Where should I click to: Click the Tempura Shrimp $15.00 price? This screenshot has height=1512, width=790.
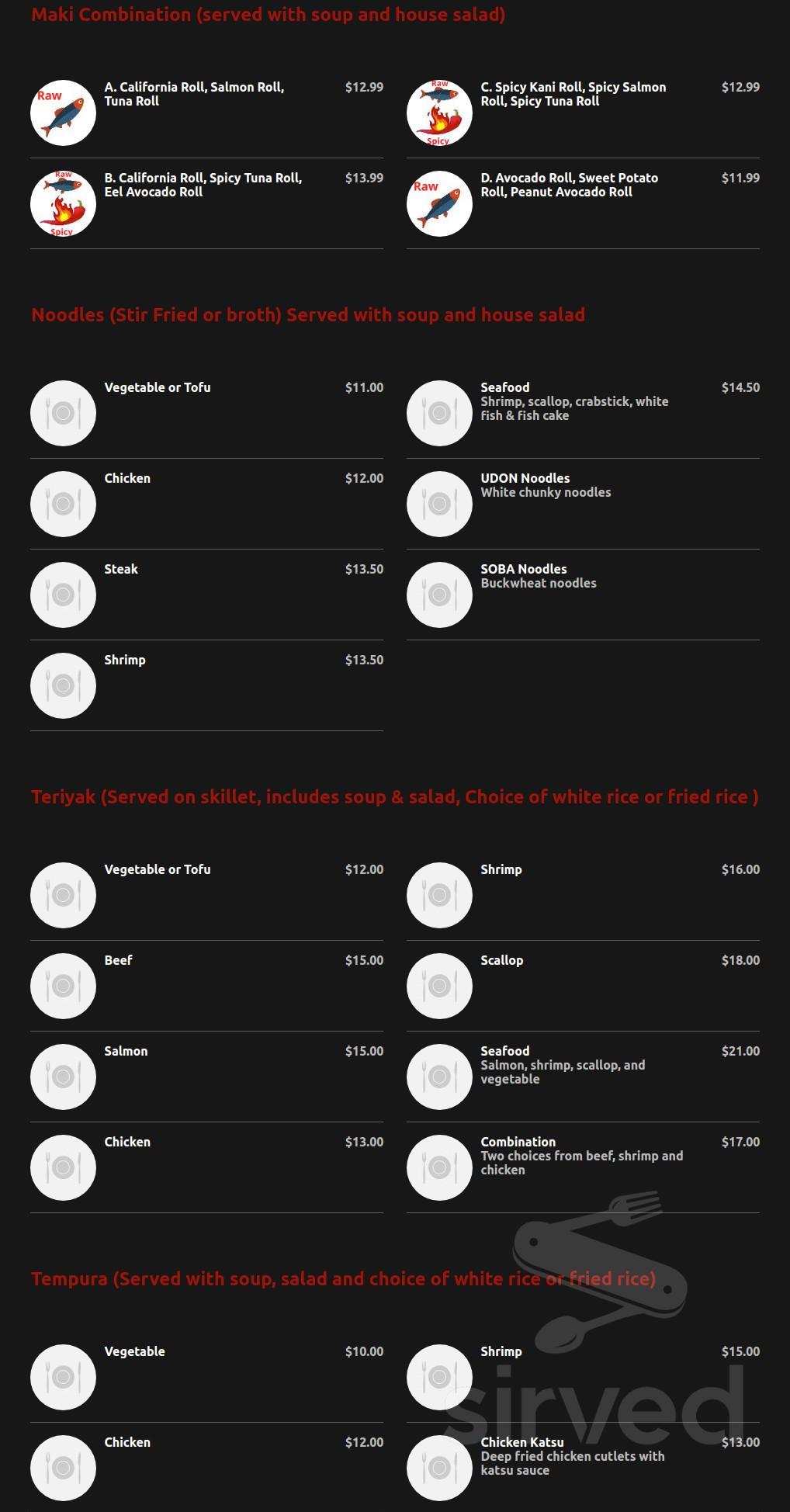pos(740,1351)
